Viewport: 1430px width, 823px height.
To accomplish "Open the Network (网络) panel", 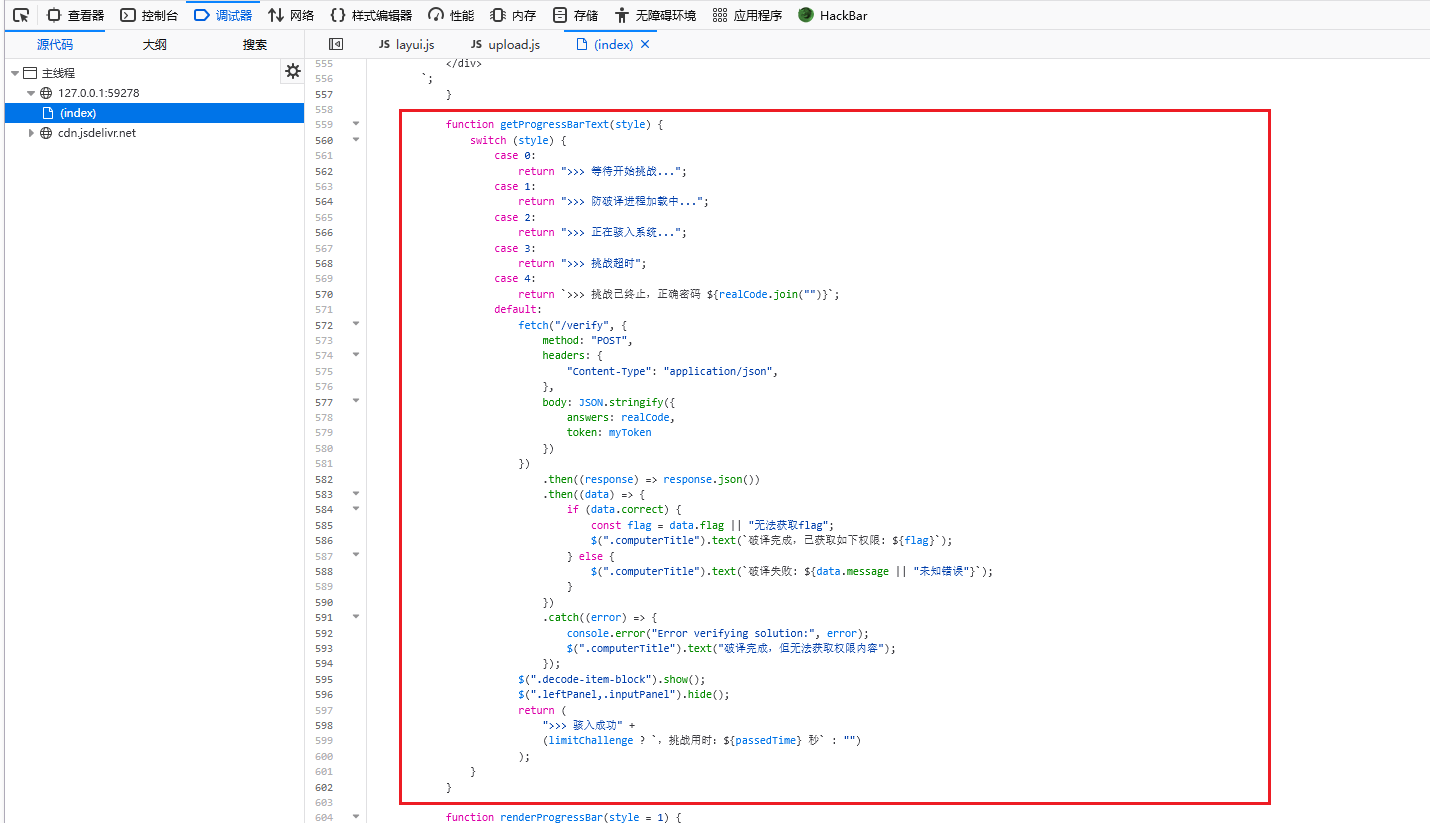I will coord(291,15).
